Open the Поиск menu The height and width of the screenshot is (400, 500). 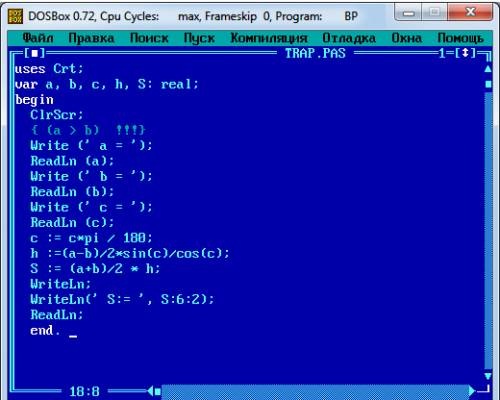pos(149,38)
